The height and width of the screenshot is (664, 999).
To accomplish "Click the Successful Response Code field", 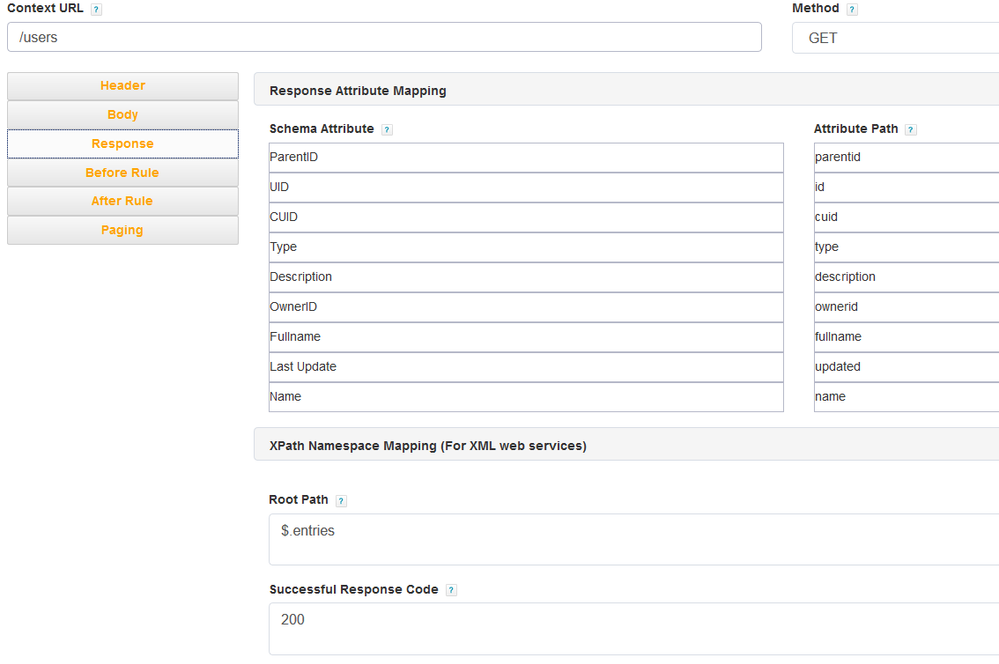I will click(x=634, y=628).
